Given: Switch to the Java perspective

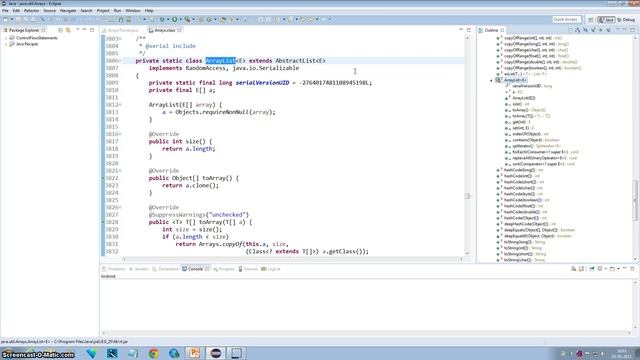Looking at the screenshot, I should [x=606, y=20].
